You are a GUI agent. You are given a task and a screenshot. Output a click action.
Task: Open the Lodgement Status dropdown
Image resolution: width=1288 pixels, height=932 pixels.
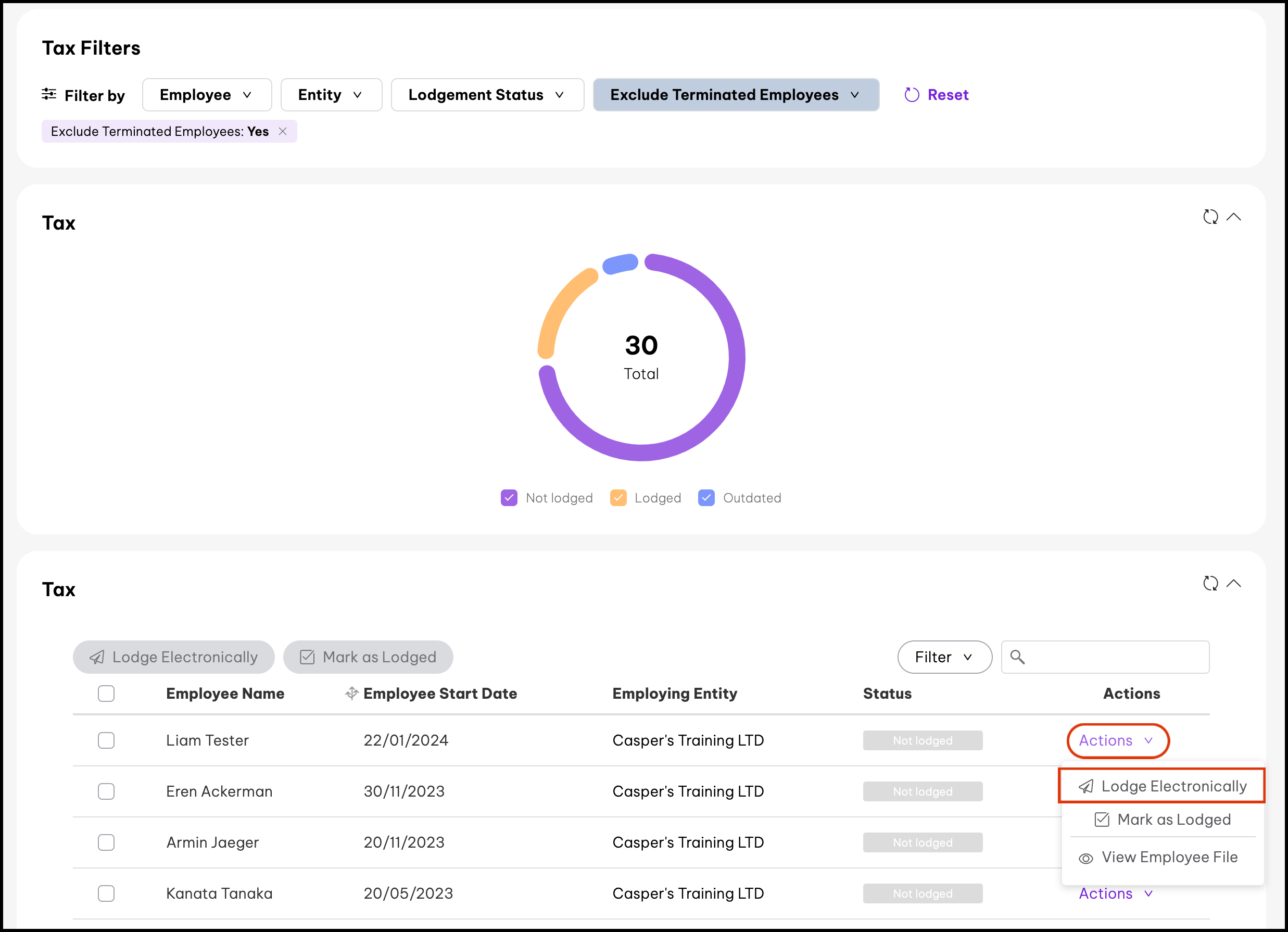(487, 95)
